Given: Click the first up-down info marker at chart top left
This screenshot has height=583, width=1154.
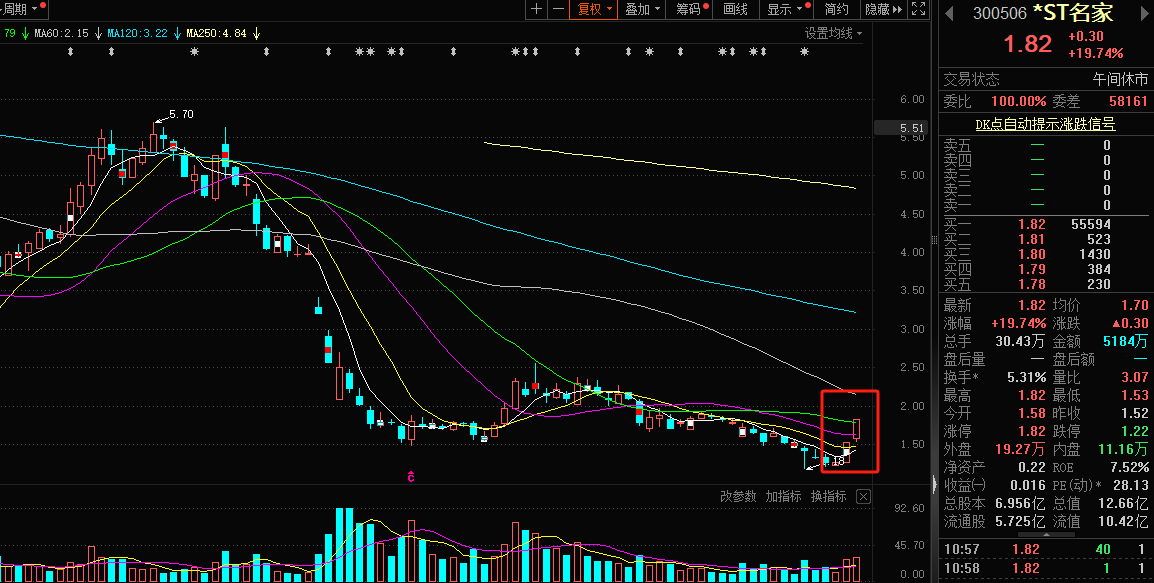Looking at the screenshot, I should pyautogui.click(x=71, y=52).
